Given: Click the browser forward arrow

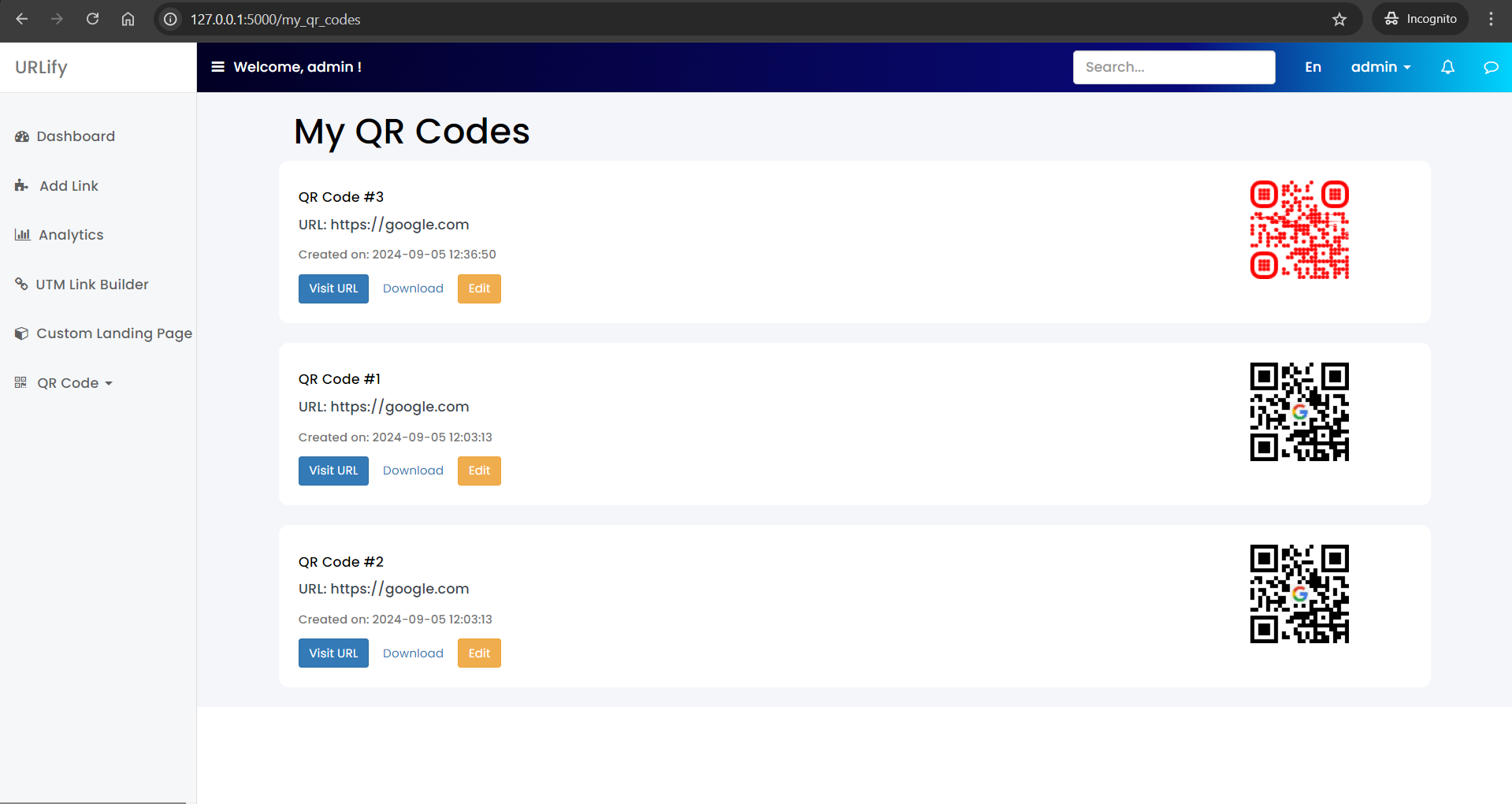Looking at the screenshot, I should (x=57, y=19).
